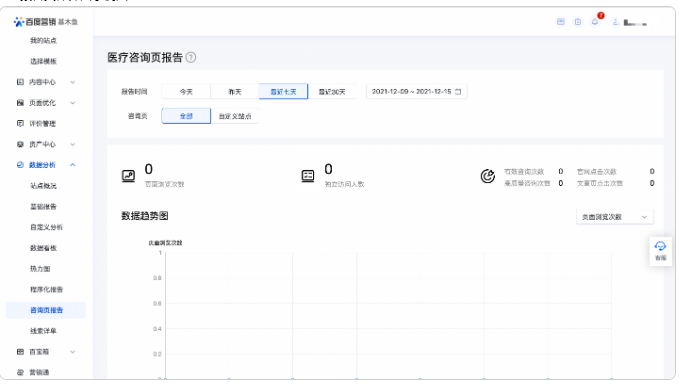
Task: Click the 数据分析 sidebar icon
Action: tap(20, 165)
